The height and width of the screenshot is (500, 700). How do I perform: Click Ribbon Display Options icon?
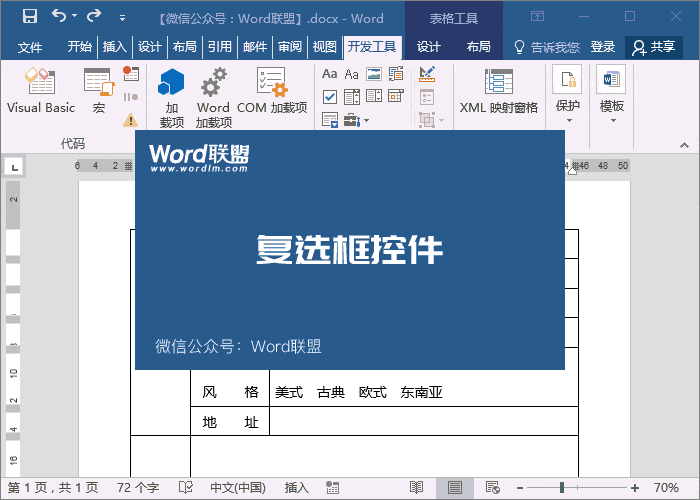[537, 17]
